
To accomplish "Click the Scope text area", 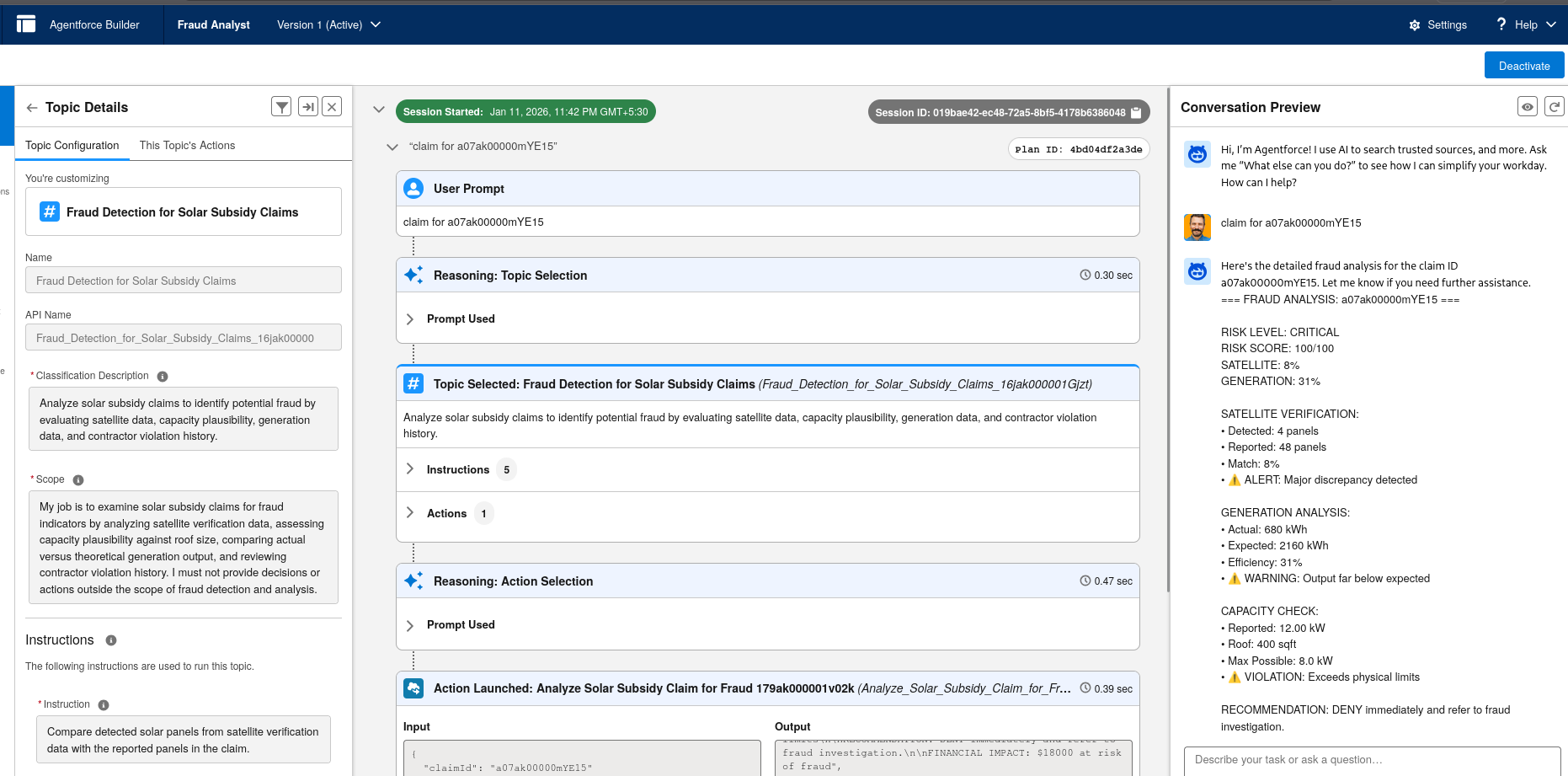I will pos(184,548).
